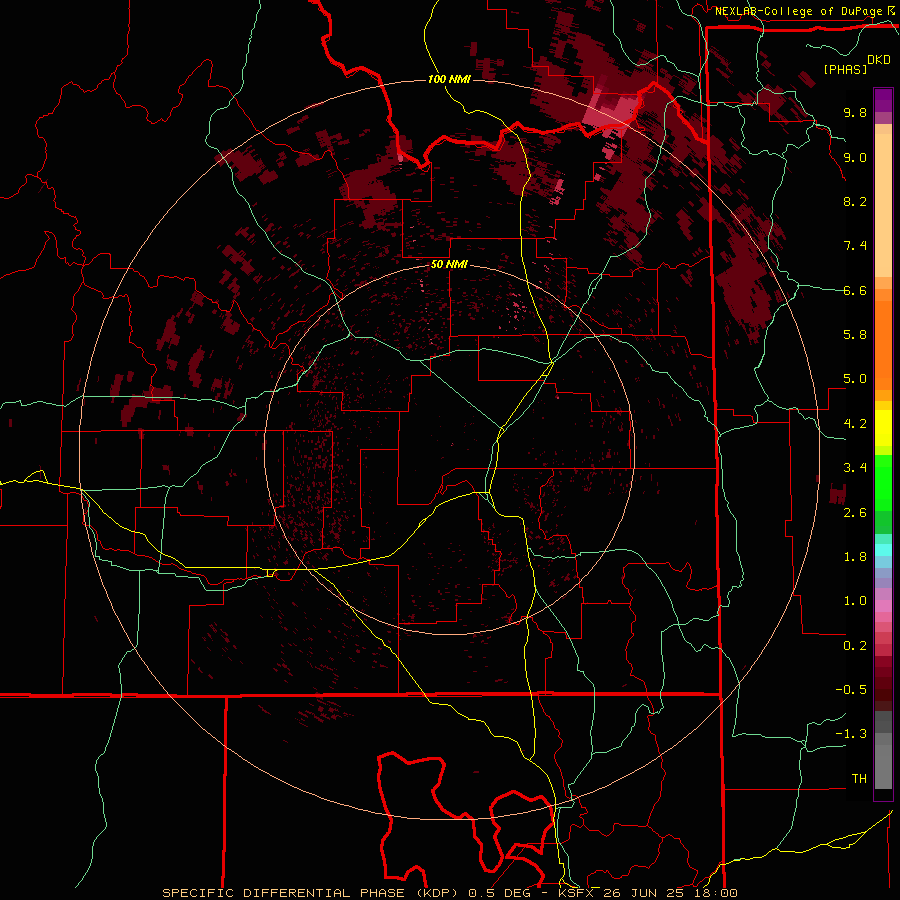Select the 9.0 color scale value
This screenshot has height=900, width=900.
click(x=855, y=157)
